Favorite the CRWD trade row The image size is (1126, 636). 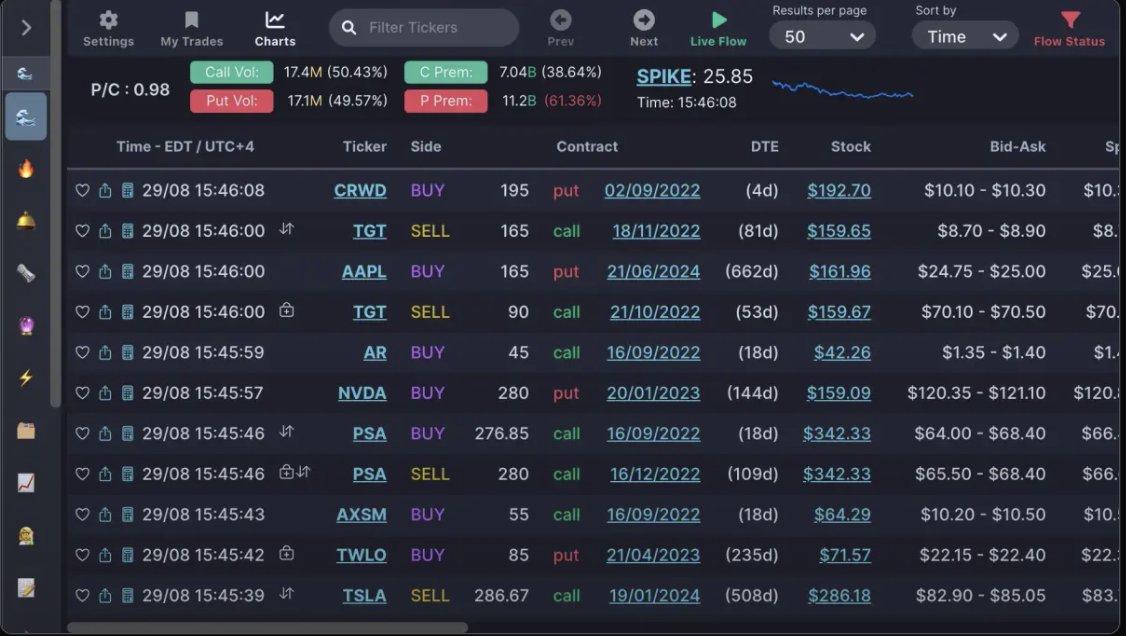83,190
